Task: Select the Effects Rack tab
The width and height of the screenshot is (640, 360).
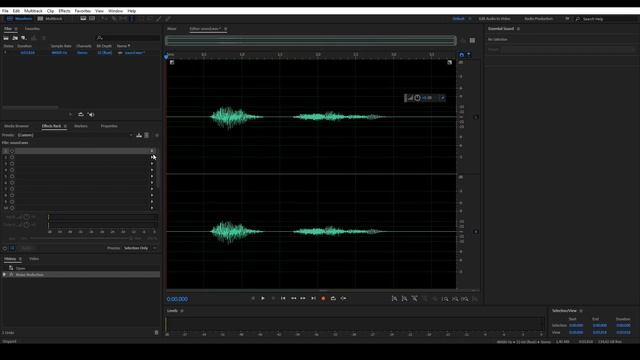Action: [51, 126]
